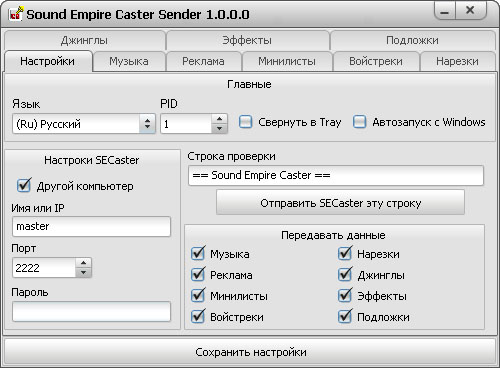Enable Свернуть в Tray checkbox
Screen dimensions: 500x368
coord(246,122)
